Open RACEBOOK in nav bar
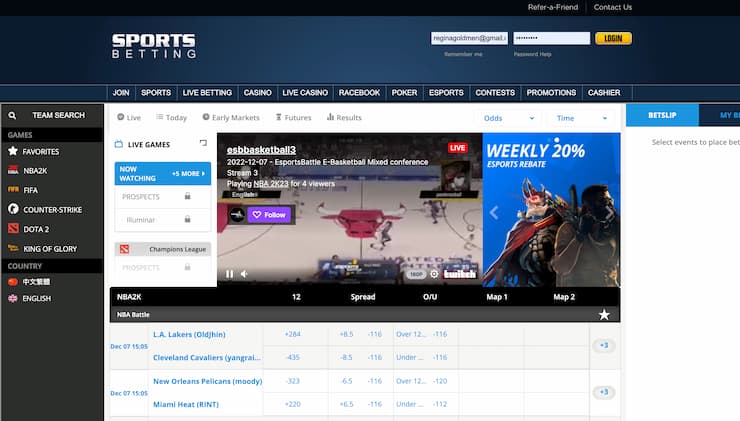The width and height of the screenshot is (740, 421). (x=359, y=93)
